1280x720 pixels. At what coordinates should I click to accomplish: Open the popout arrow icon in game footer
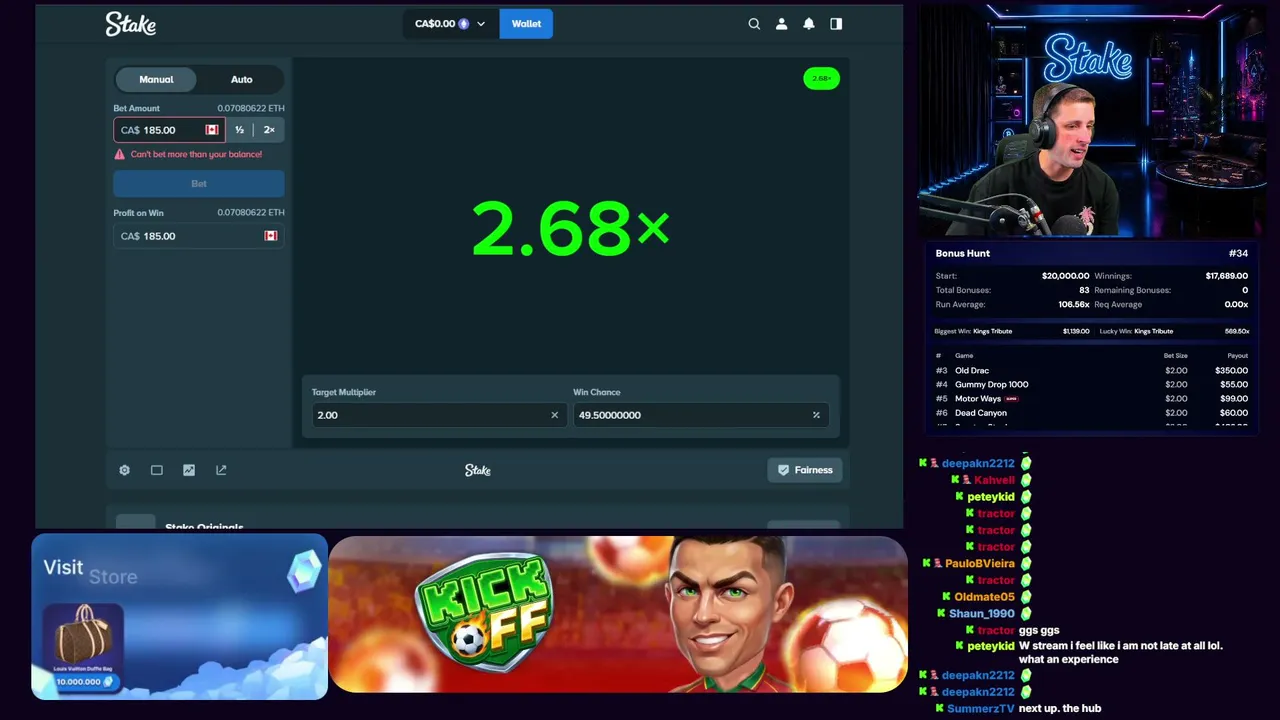click(221, 470)
